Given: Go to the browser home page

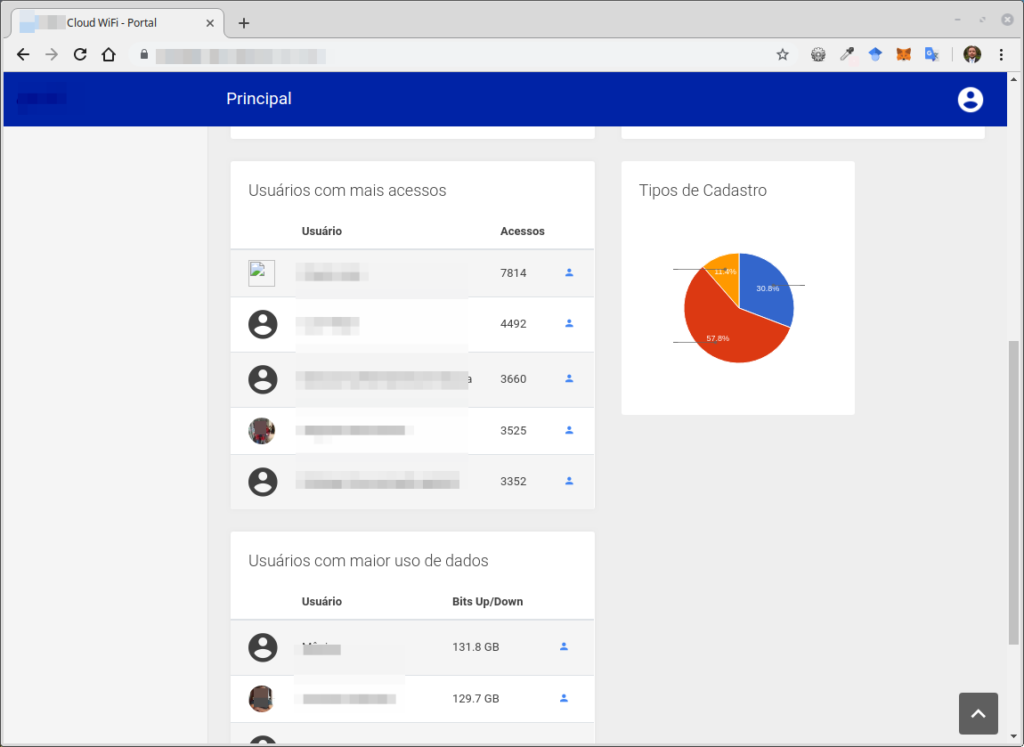Looking at the screenshot, I should 109,55.
